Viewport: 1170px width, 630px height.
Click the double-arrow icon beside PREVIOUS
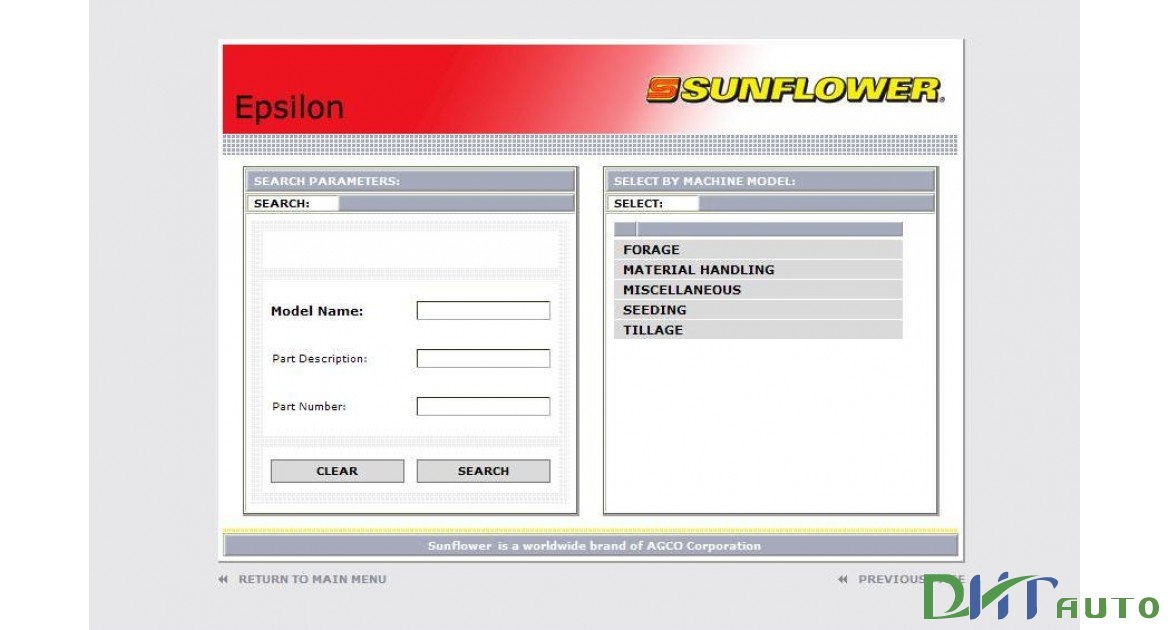[843, 579]
